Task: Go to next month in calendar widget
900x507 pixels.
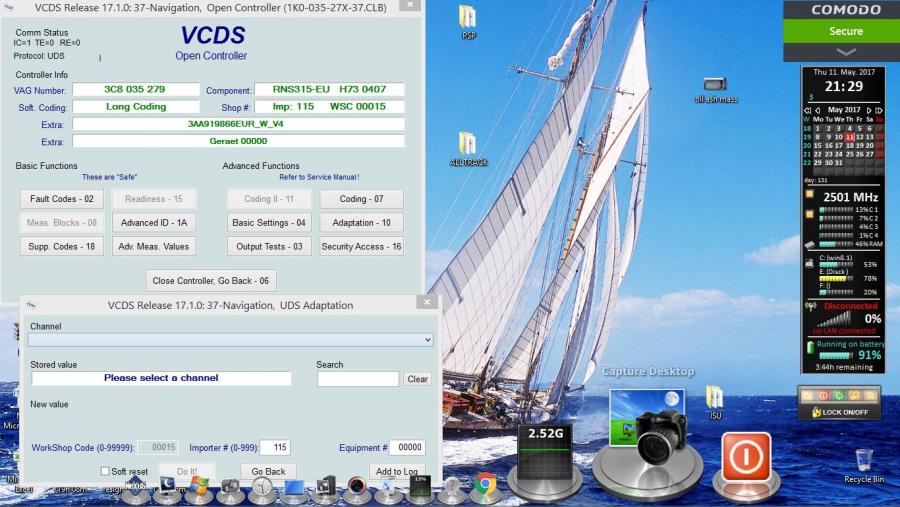Action: (868, 110)
